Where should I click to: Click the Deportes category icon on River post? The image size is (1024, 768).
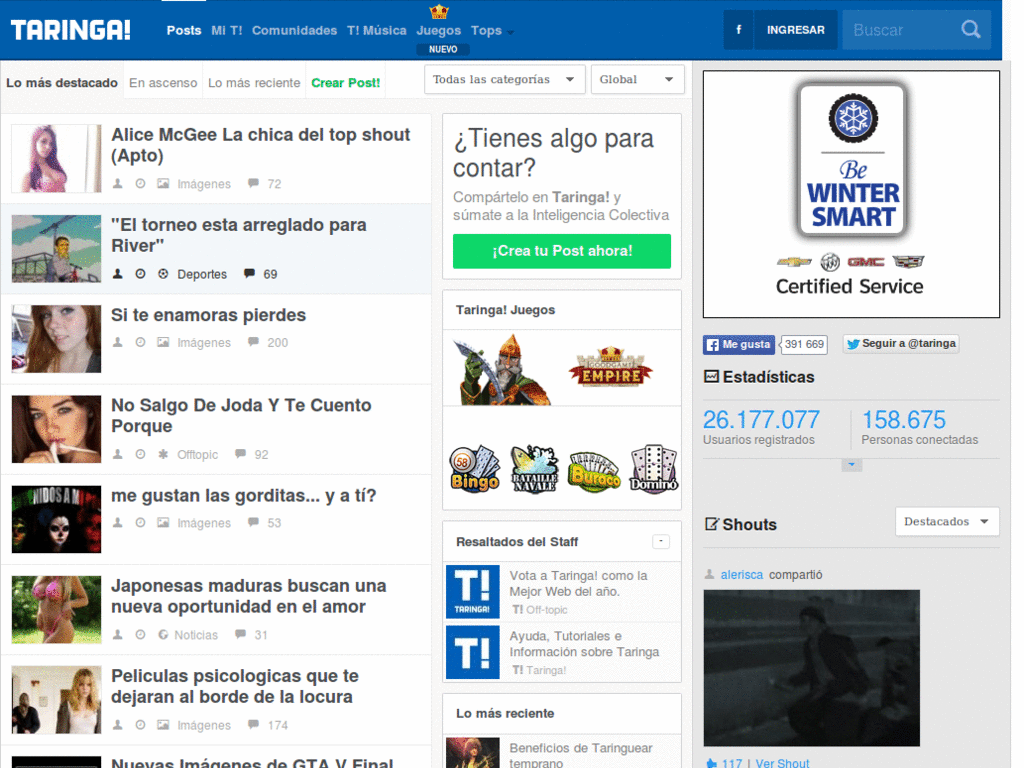[163, 274]
